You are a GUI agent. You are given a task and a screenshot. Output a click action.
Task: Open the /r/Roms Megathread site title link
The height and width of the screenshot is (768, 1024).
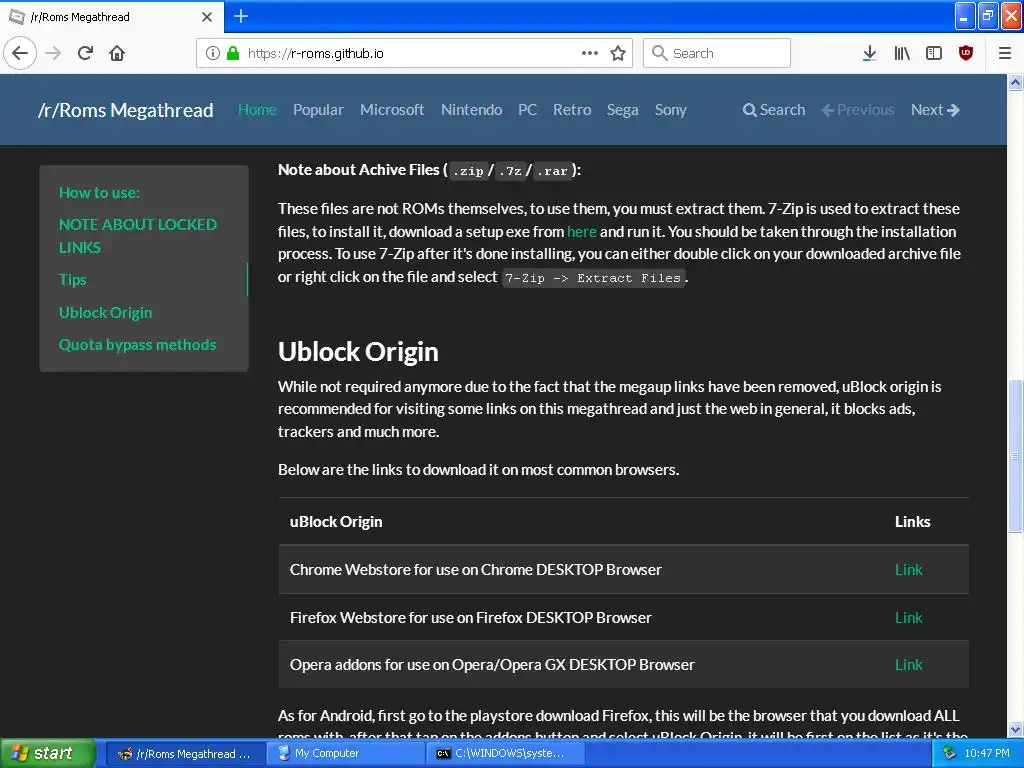pyautogui.click(x=125, y=110)
